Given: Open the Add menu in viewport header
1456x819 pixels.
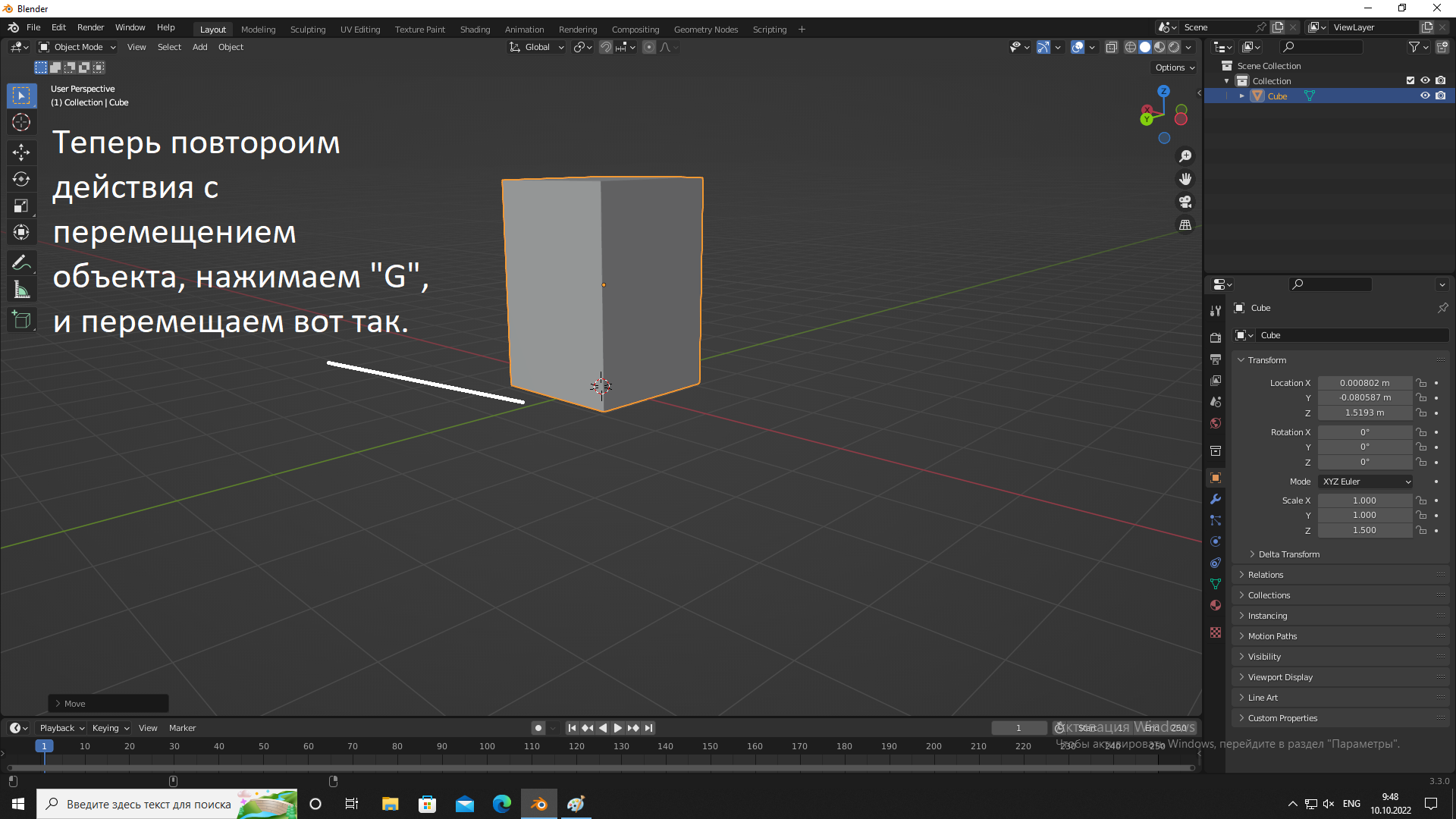Looking at the screenshot, I should coord(199,47).
